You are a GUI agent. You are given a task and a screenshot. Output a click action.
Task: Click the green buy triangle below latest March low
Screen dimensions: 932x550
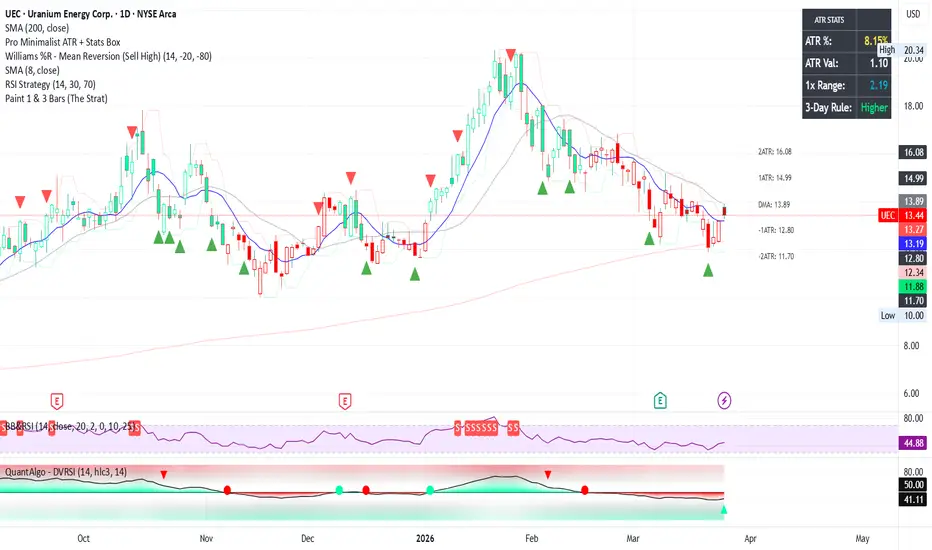point(708,271)
